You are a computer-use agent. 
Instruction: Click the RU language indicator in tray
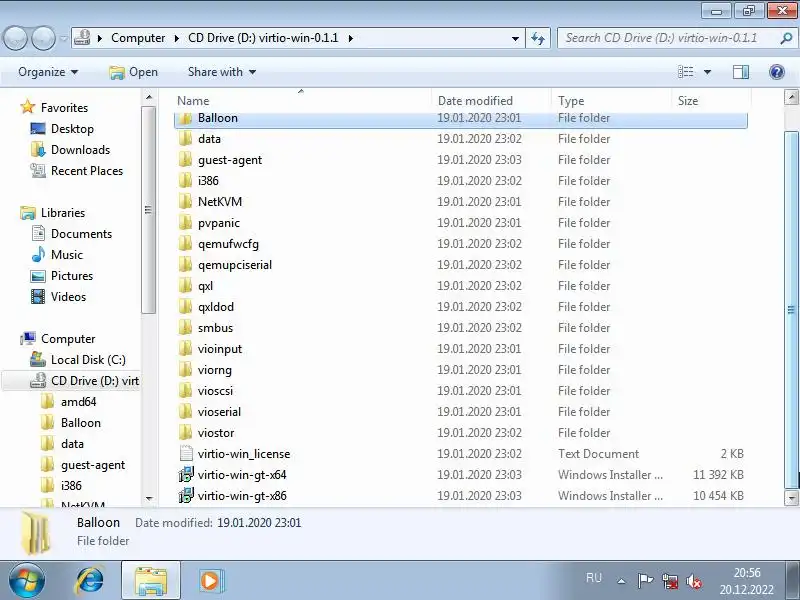pyautogui.click(x=594, y=578)
